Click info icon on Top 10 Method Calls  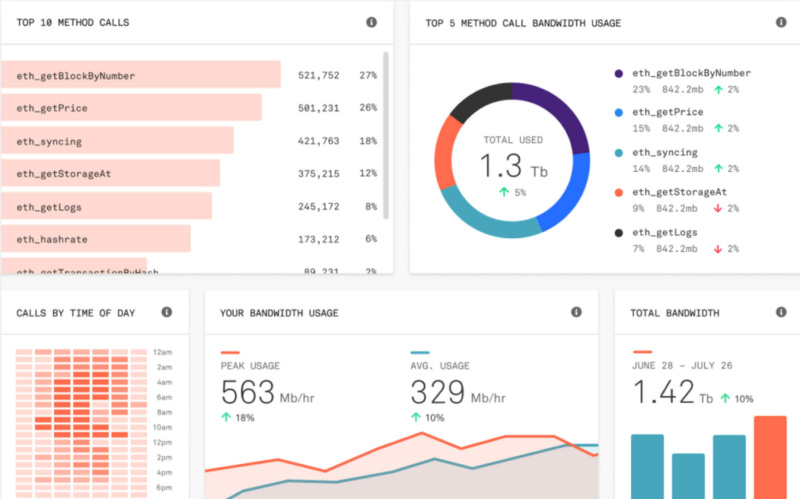pyautogui.click(x=371, y=22)
